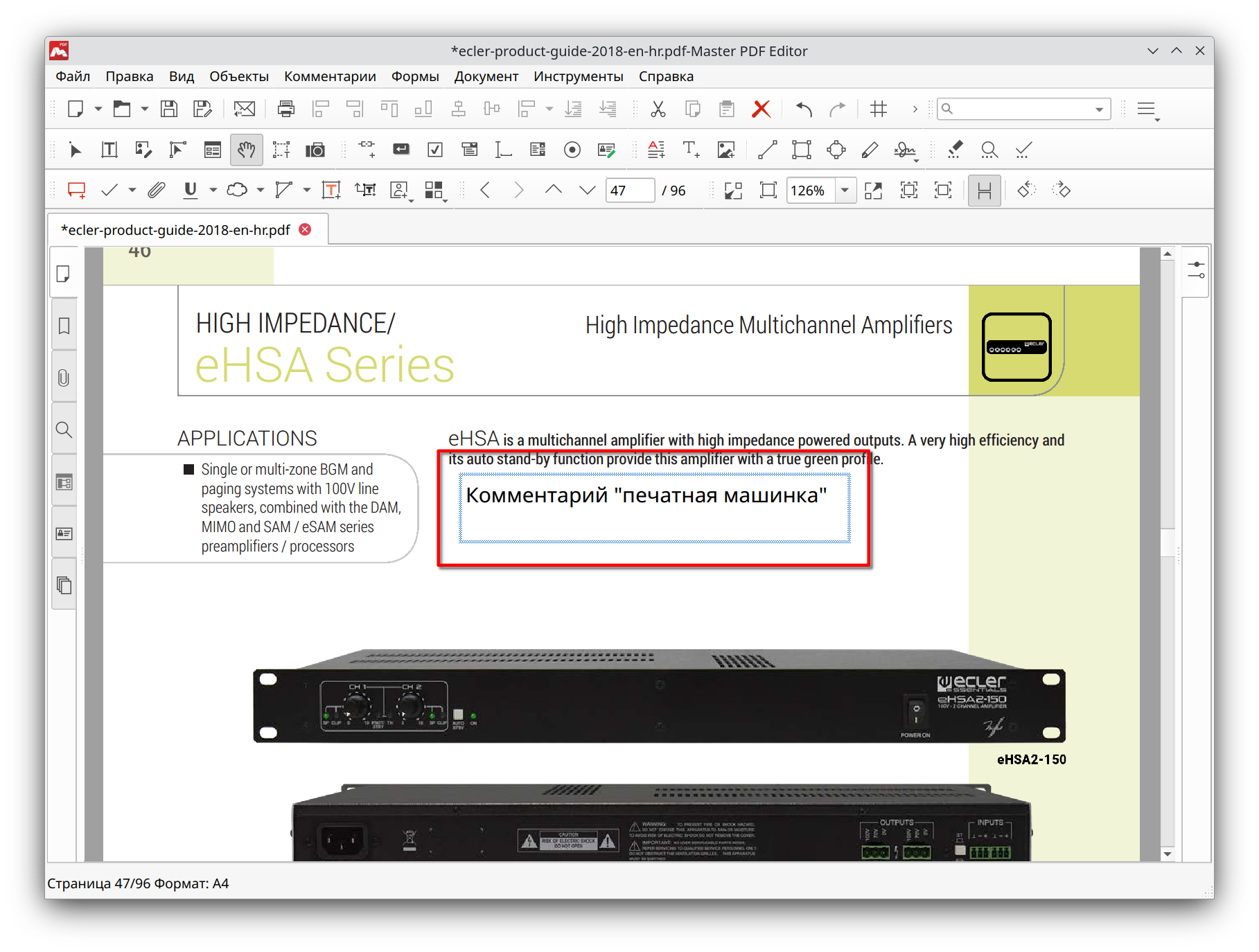Open the Документ menu

point(486,76)
